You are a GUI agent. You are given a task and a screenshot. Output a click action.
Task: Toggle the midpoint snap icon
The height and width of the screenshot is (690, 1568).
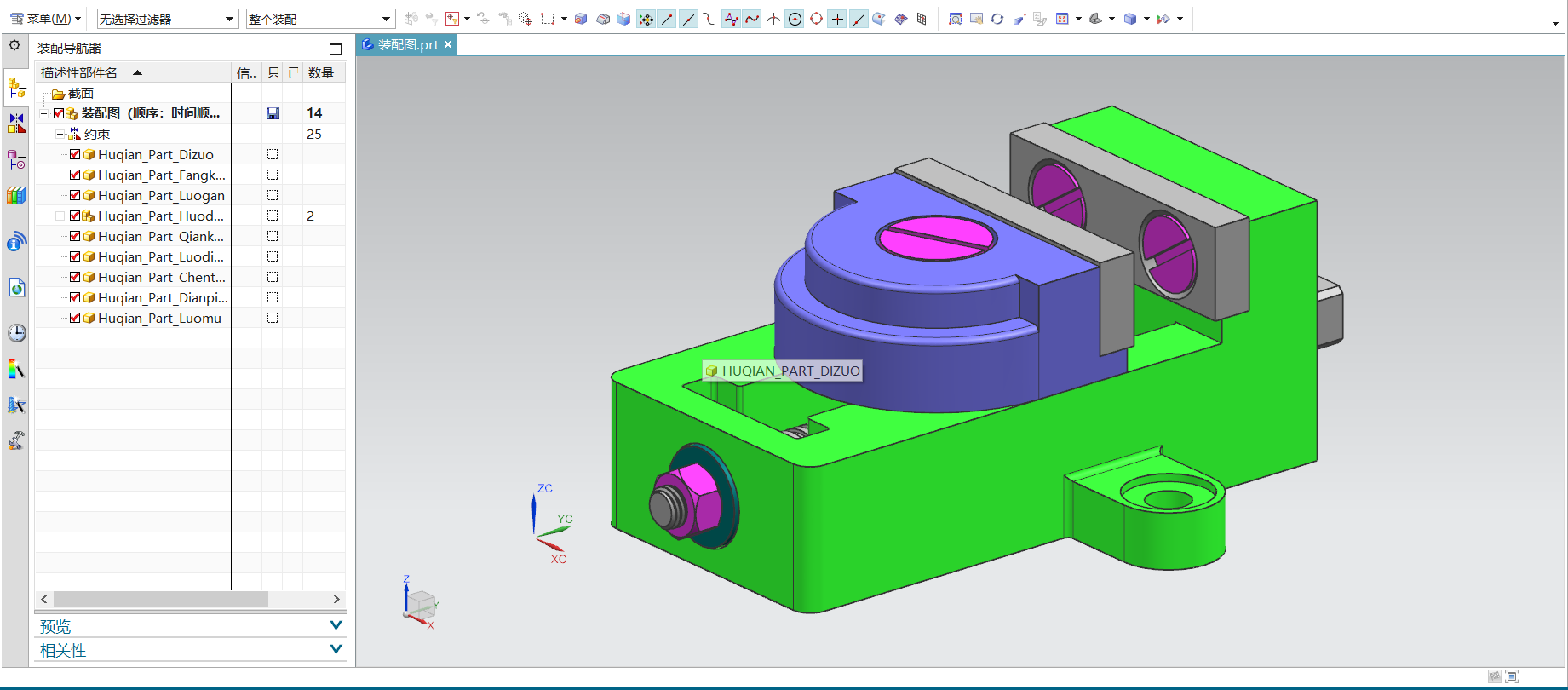tap(688, 19)
